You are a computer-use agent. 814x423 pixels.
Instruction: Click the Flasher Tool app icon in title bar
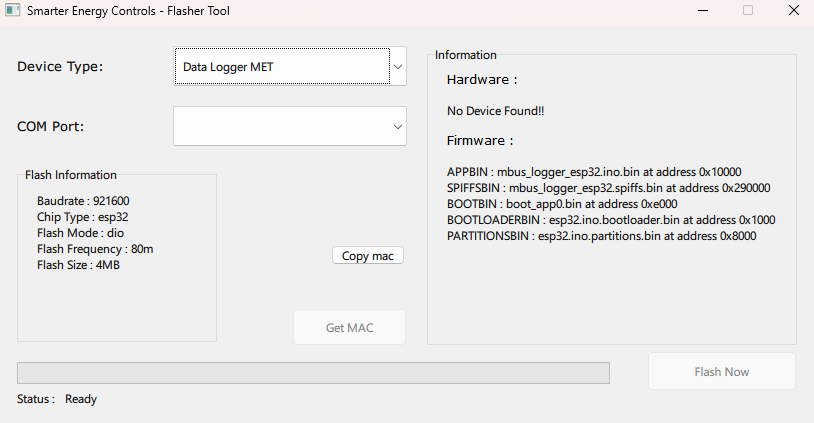click(x=12, y=10)
